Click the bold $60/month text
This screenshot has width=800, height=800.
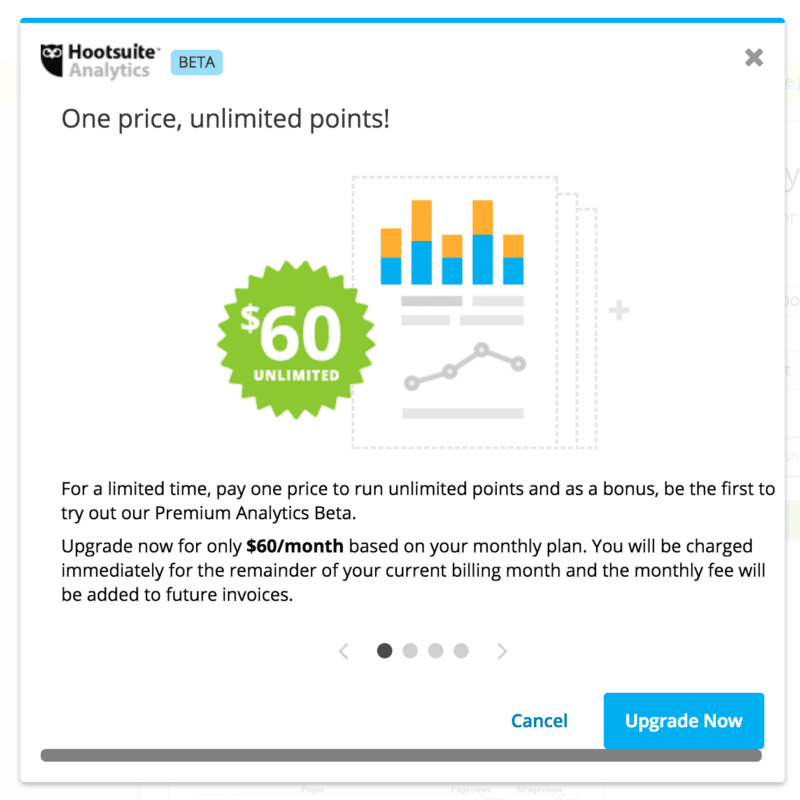295,547
